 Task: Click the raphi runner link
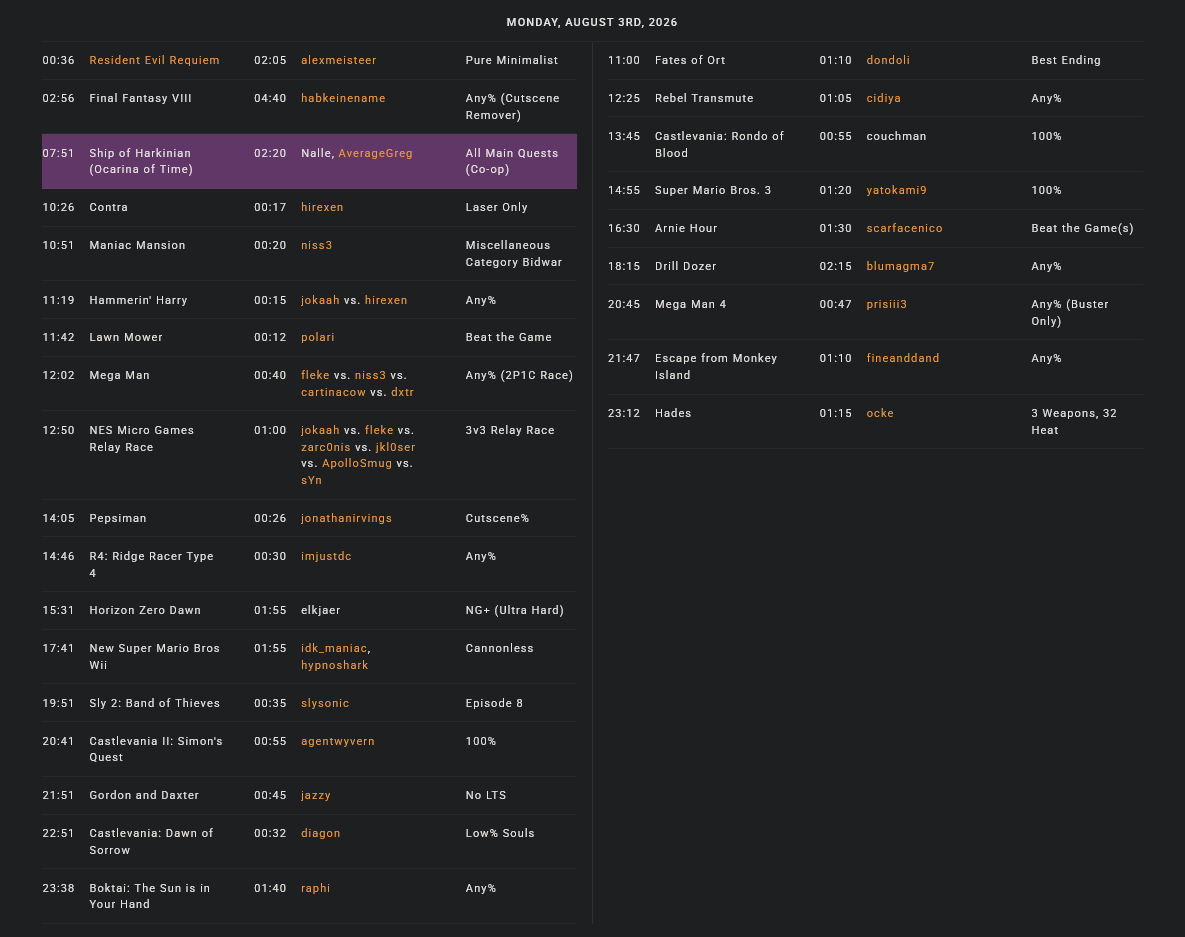point(315,889)
